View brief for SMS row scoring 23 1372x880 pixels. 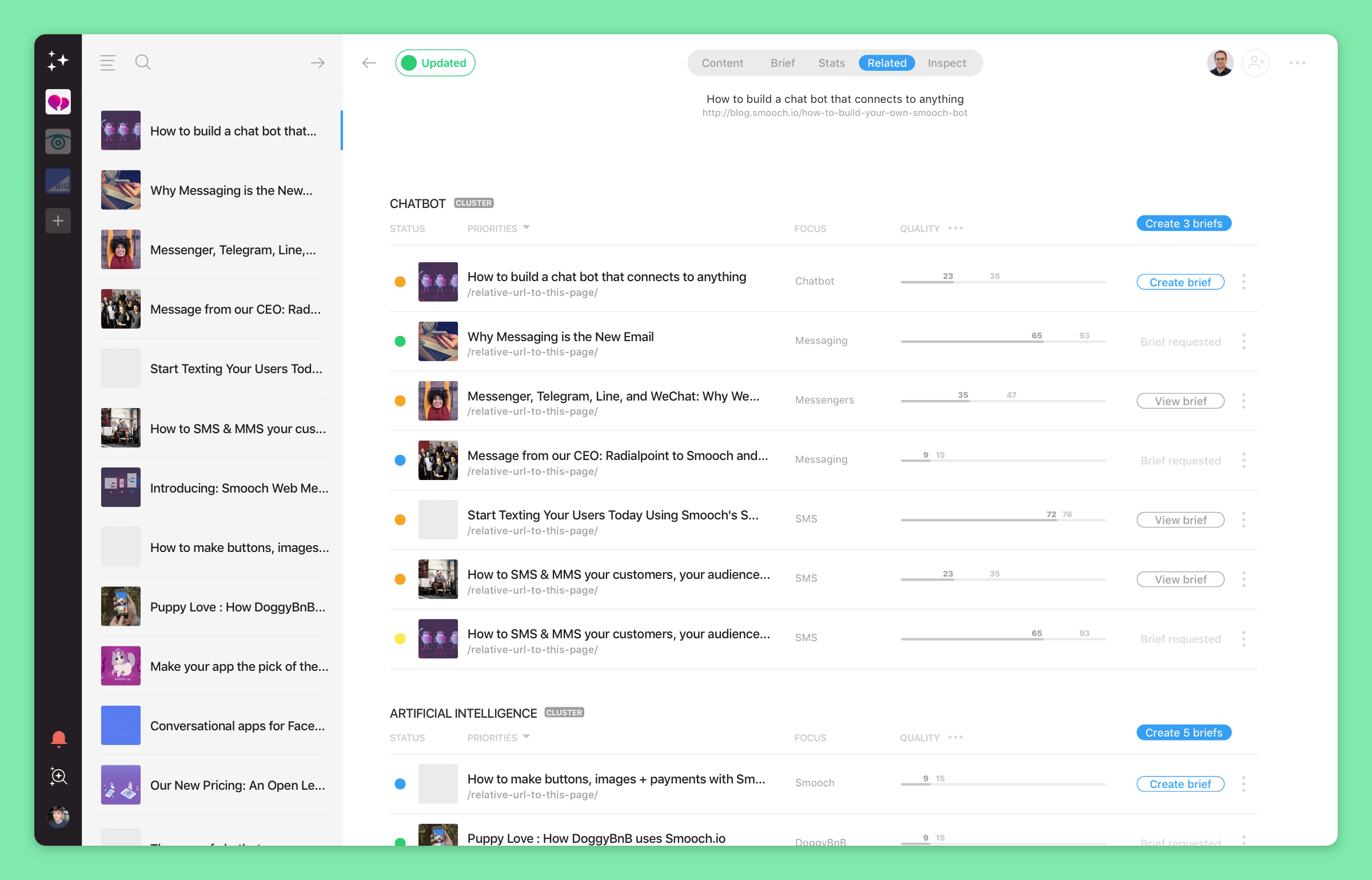(1180, 579)
